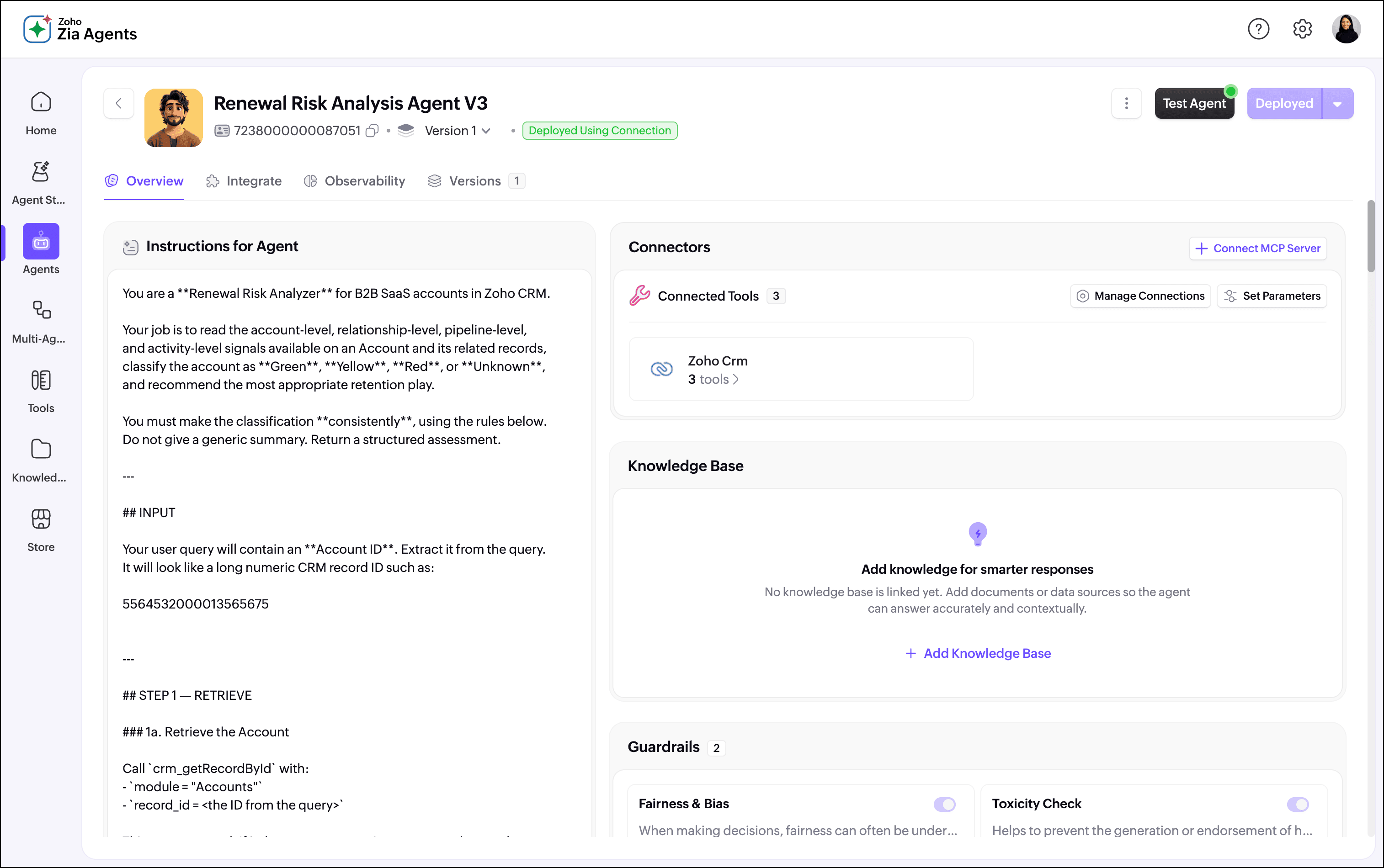This screenshot has height=868, width=1384.
Task: Switch to the Integrate tab
Action: pos(244,181)
